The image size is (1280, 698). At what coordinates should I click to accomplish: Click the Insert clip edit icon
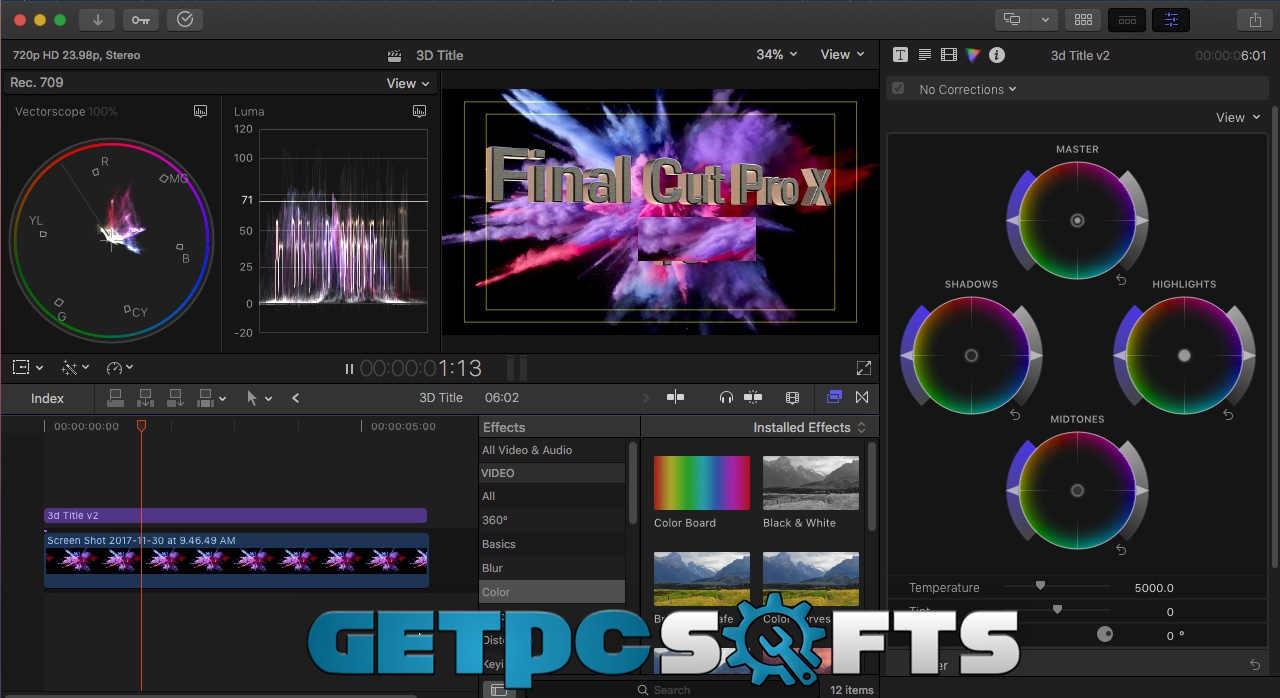click(x=146, y=398)
